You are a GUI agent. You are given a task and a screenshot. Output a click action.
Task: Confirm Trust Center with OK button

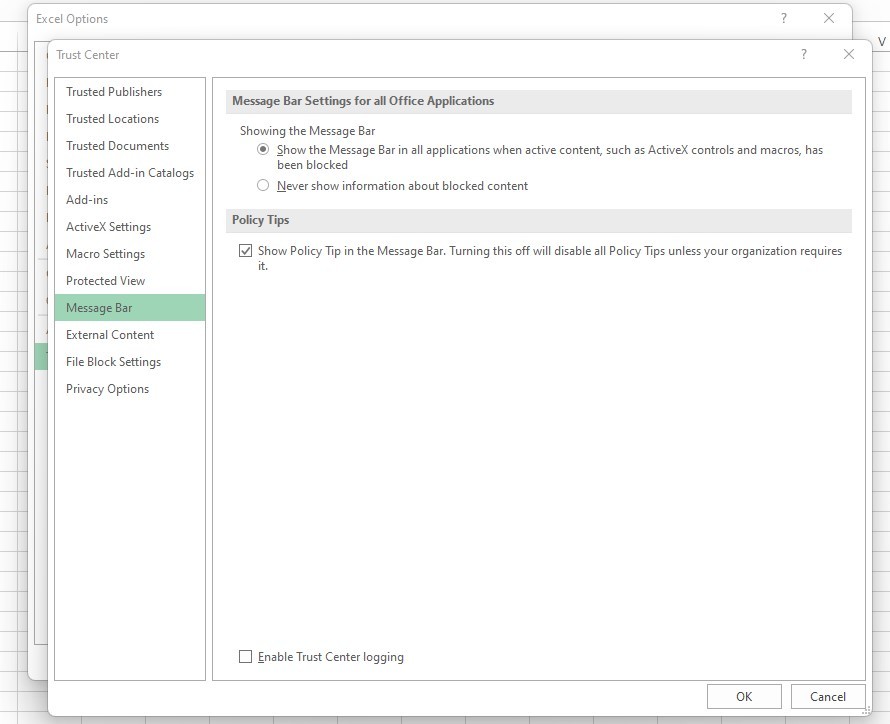[744, 697]
